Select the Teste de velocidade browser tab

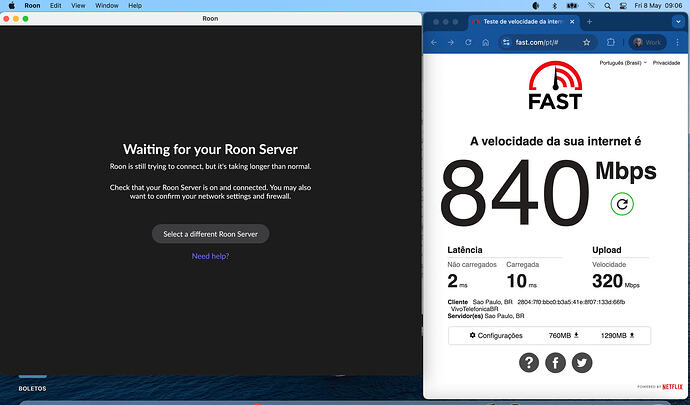[x=523, y=22]
